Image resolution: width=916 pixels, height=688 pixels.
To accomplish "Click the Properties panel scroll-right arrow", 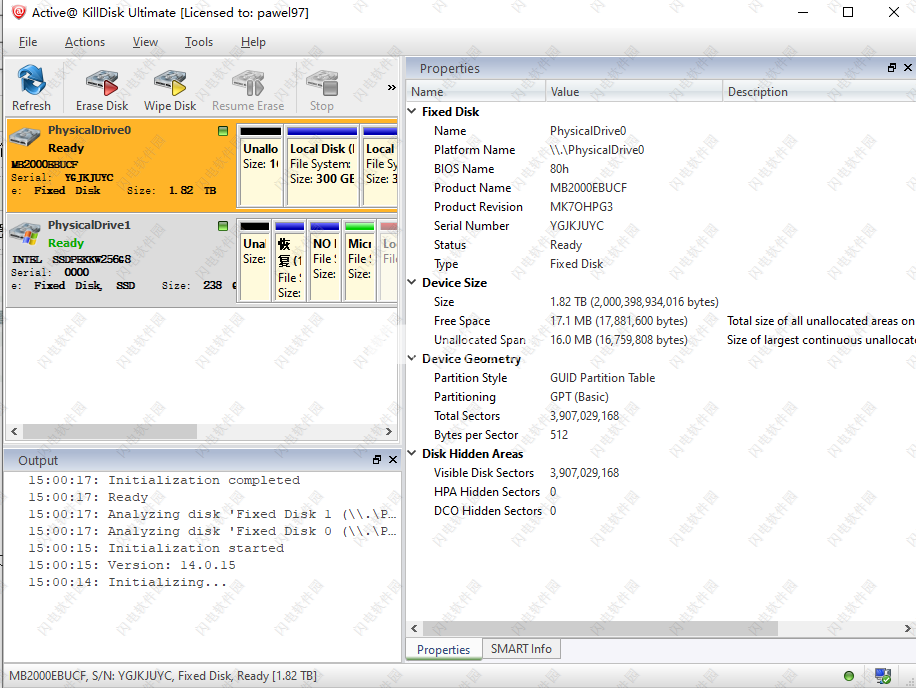I will coord(908,628).
